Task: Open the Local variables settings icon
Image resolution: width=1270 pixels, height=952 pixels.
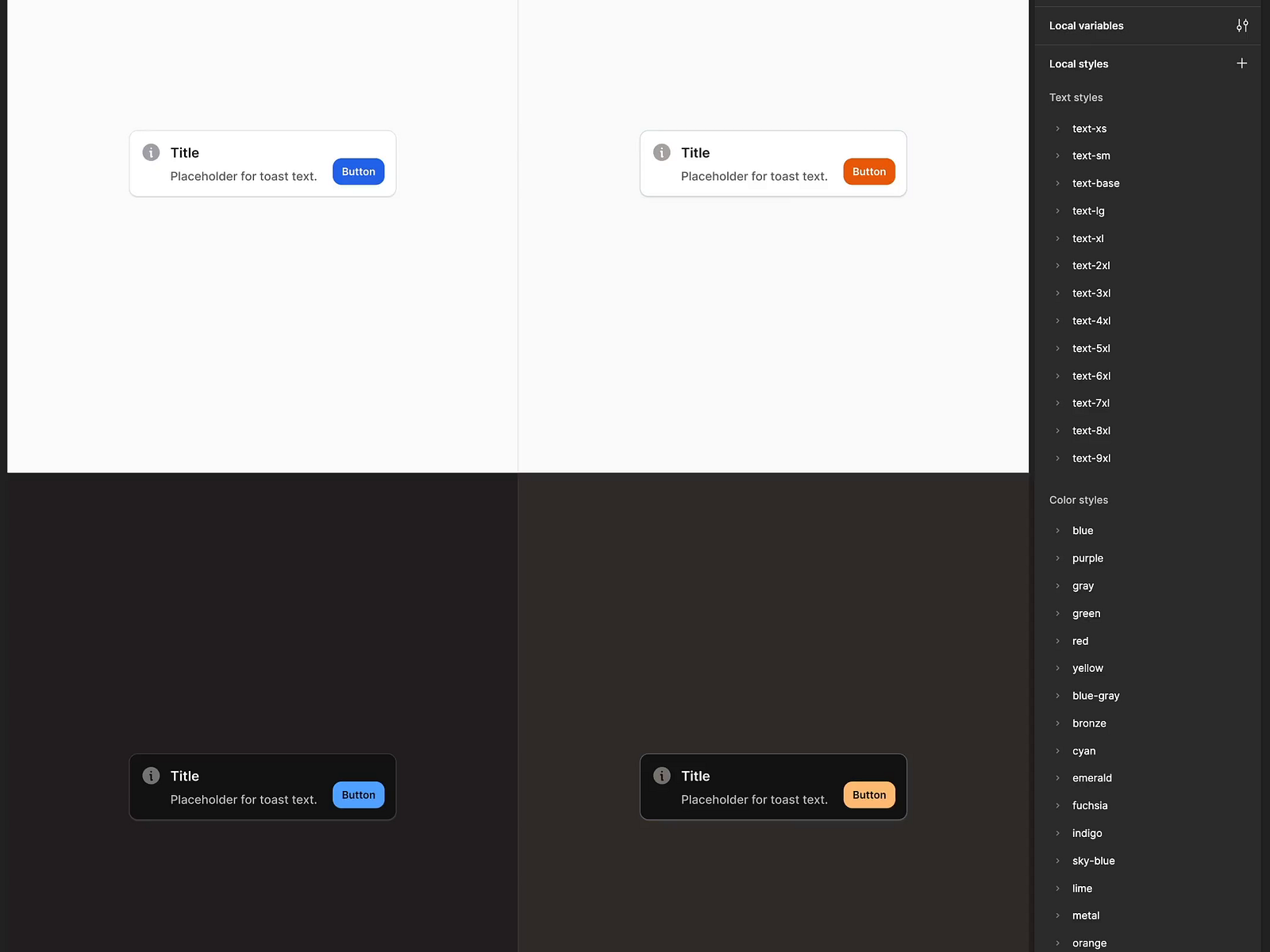Action: (x=1242, y=25)
